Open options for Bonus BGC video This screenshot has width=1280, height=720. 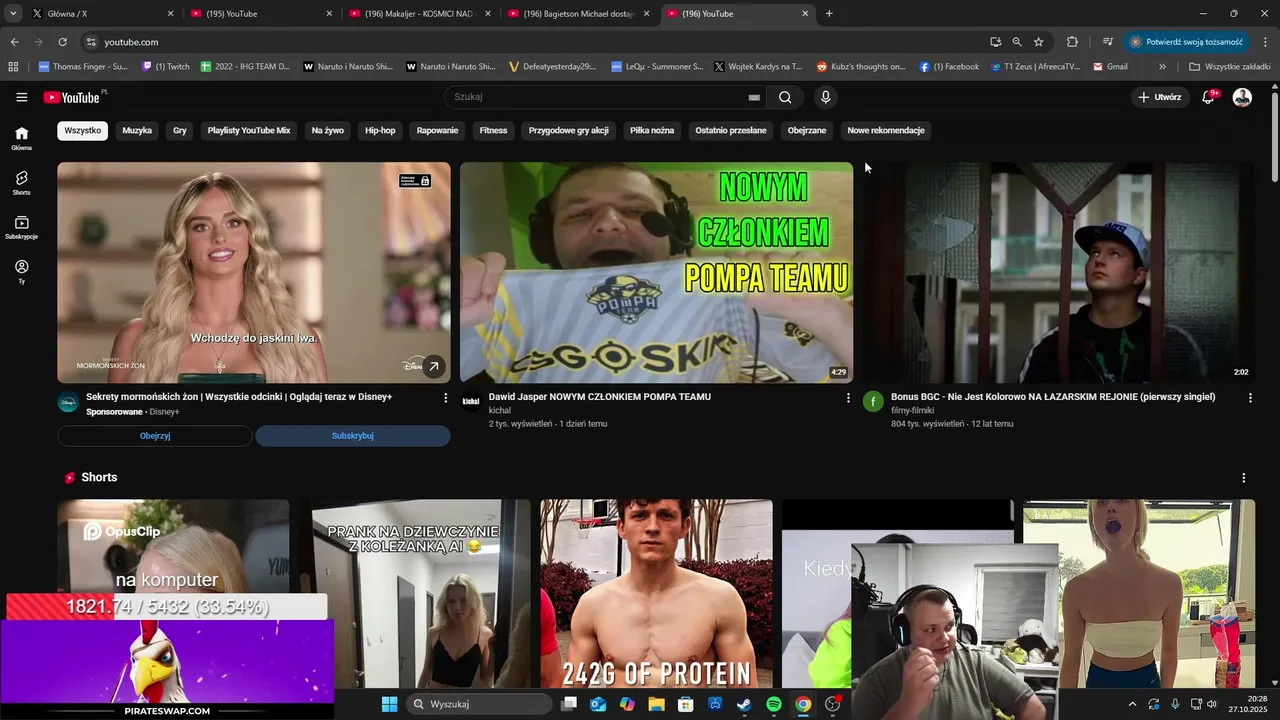tap(1250, 398)
